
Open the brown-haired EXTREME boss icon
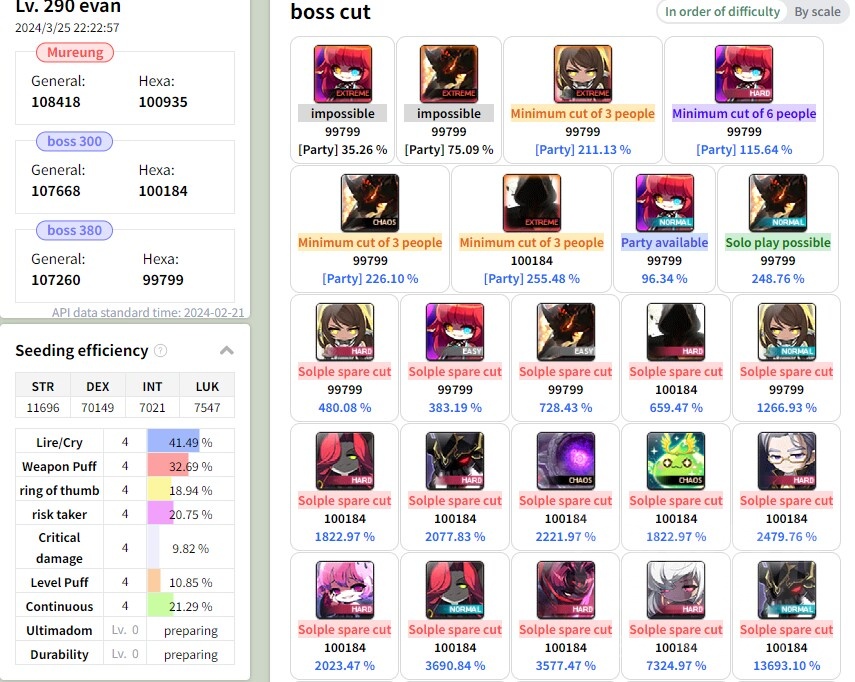tap(582, 74)
